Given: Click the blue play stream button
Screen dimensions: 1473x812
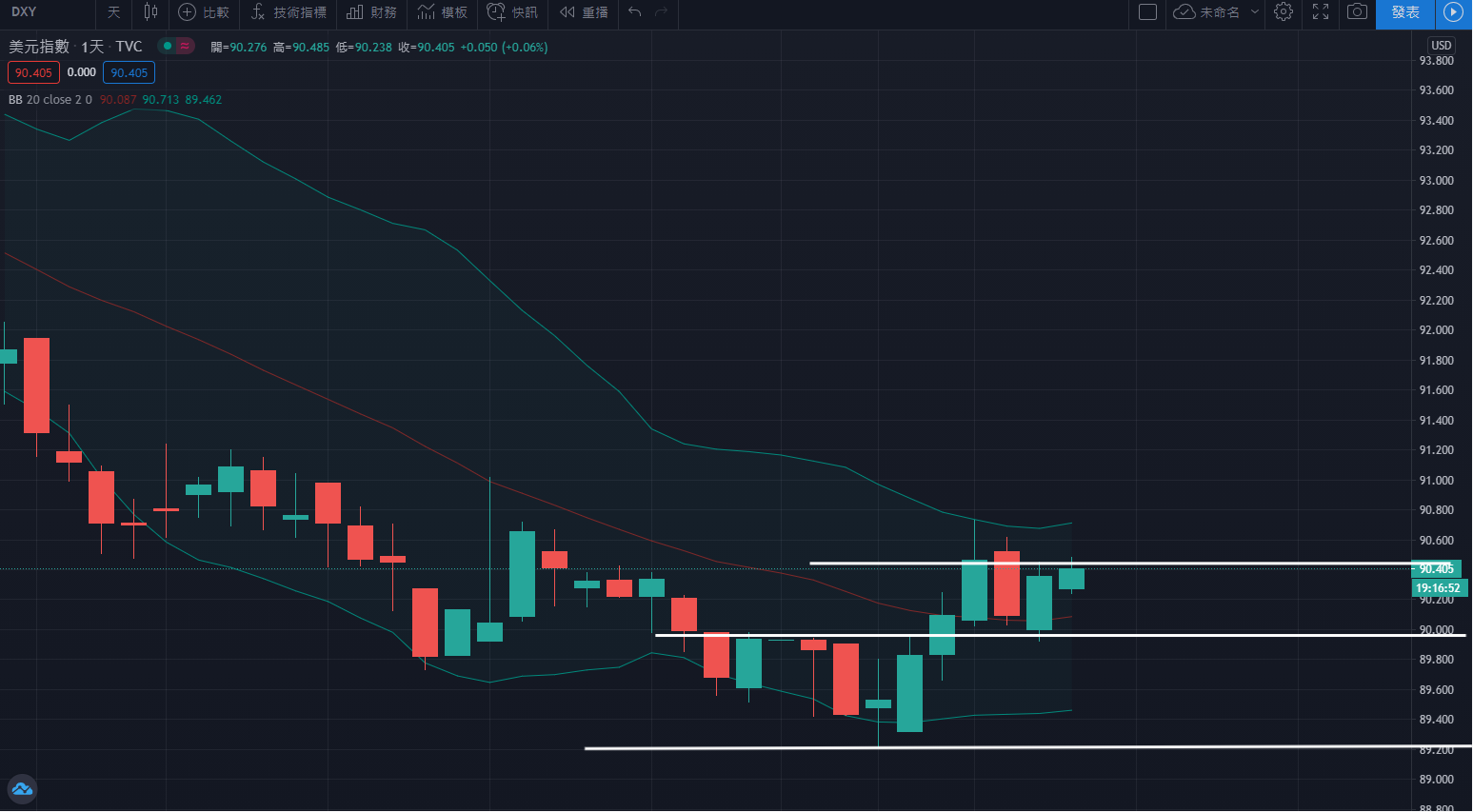Looking at the screenshot, I should [x=1453, y=12].
